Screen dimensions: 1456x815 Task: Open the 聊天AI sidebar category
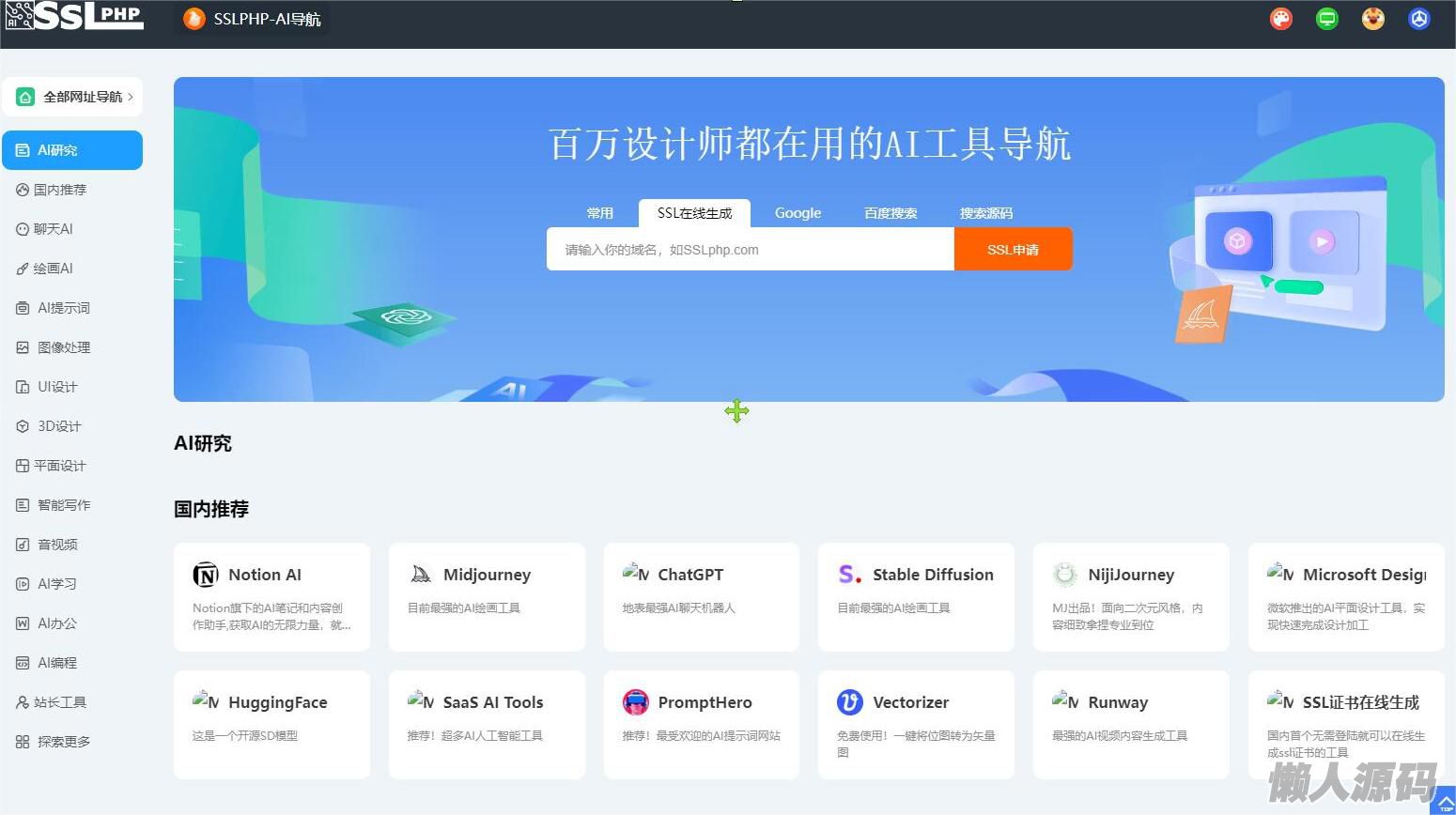point(72,229)
